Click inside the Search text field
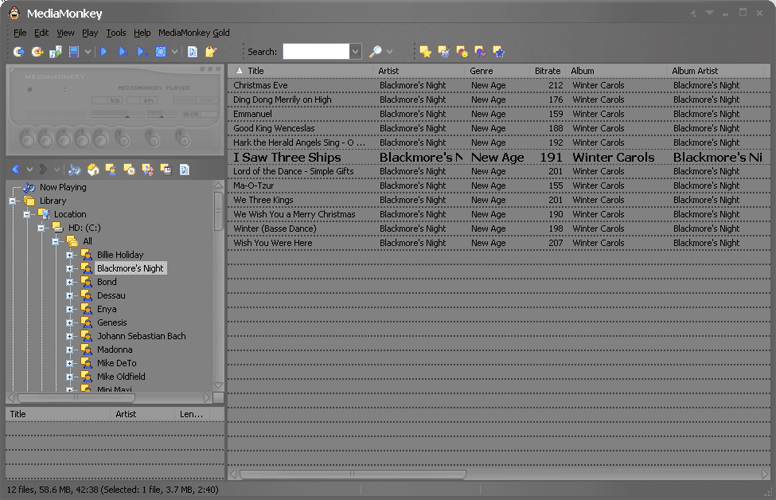The image size is (776, 500). (x=316, y=51)
